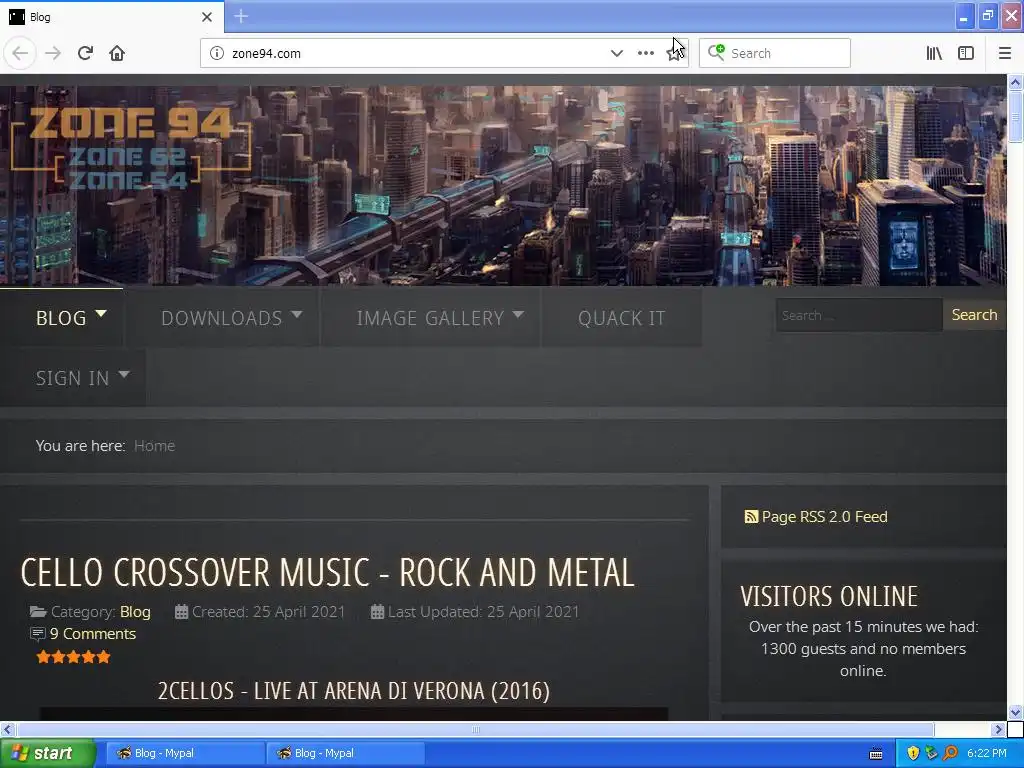The width and height of the screenshot is (1024, 768).
Task: Open a new tab with plus button
Action: (x=241, y=16)
